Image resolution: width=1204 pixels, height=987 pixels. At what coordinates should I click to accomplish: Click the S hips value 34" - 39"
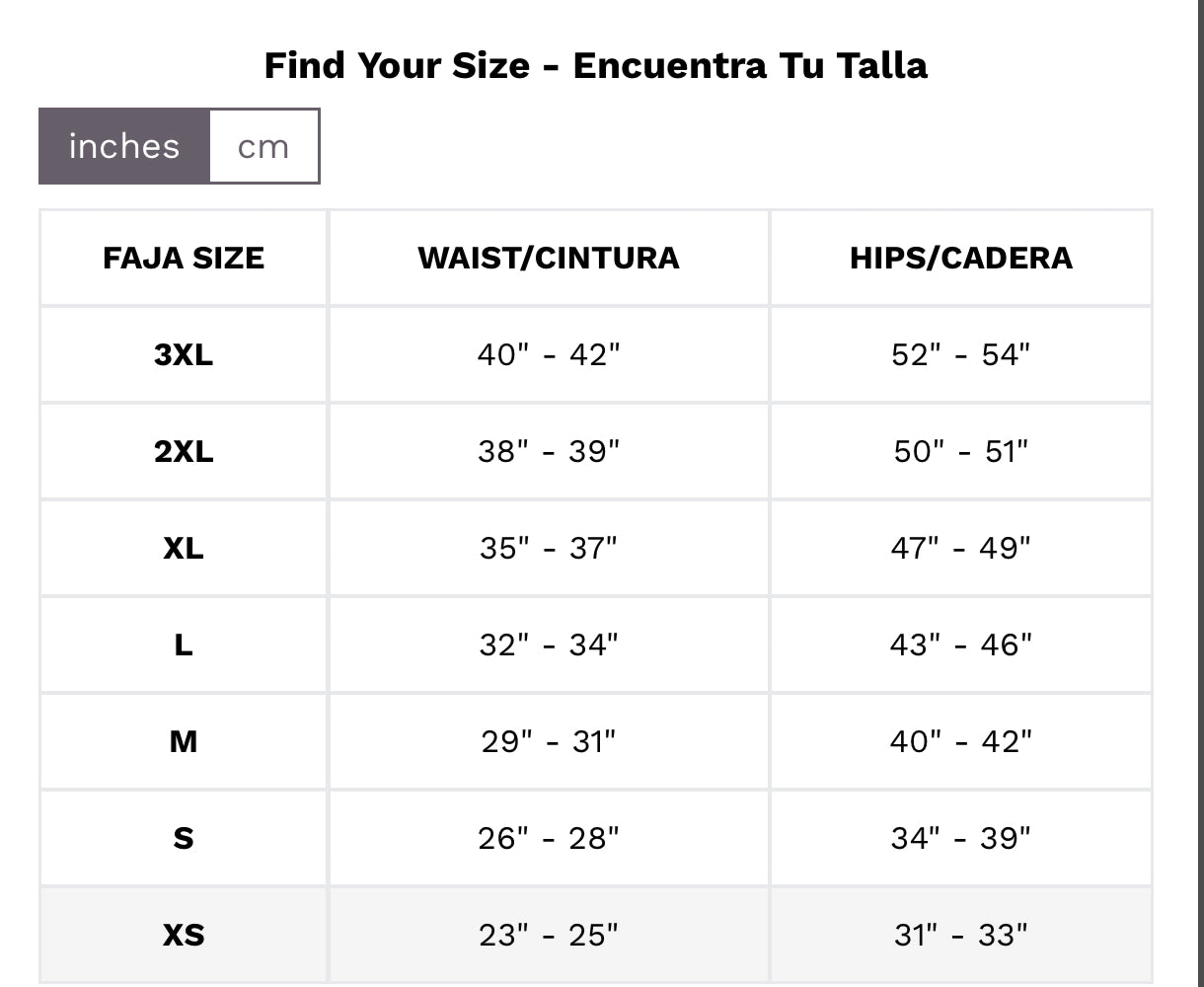(x=960, y=838)
